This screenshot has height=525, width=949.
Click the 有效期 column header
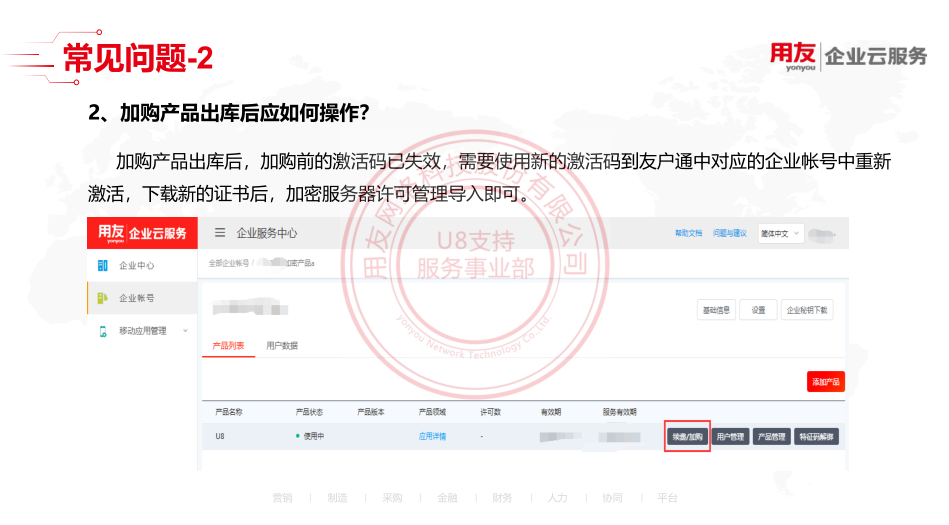[x=551, y=412]
